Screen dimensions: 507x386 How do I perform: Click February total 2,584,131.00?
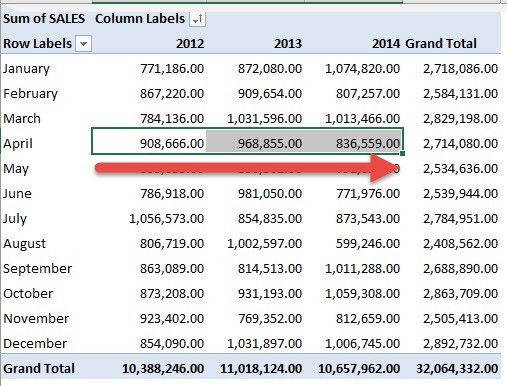coord(461,94)
